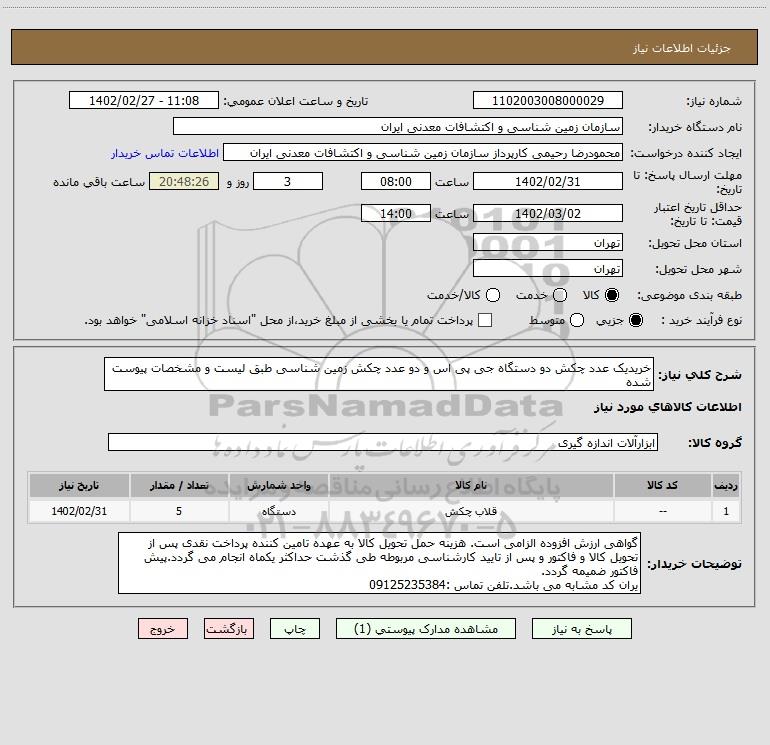
Task: Click the جزئیات اطلاعات نیاز header title
Action: point(682,48)
